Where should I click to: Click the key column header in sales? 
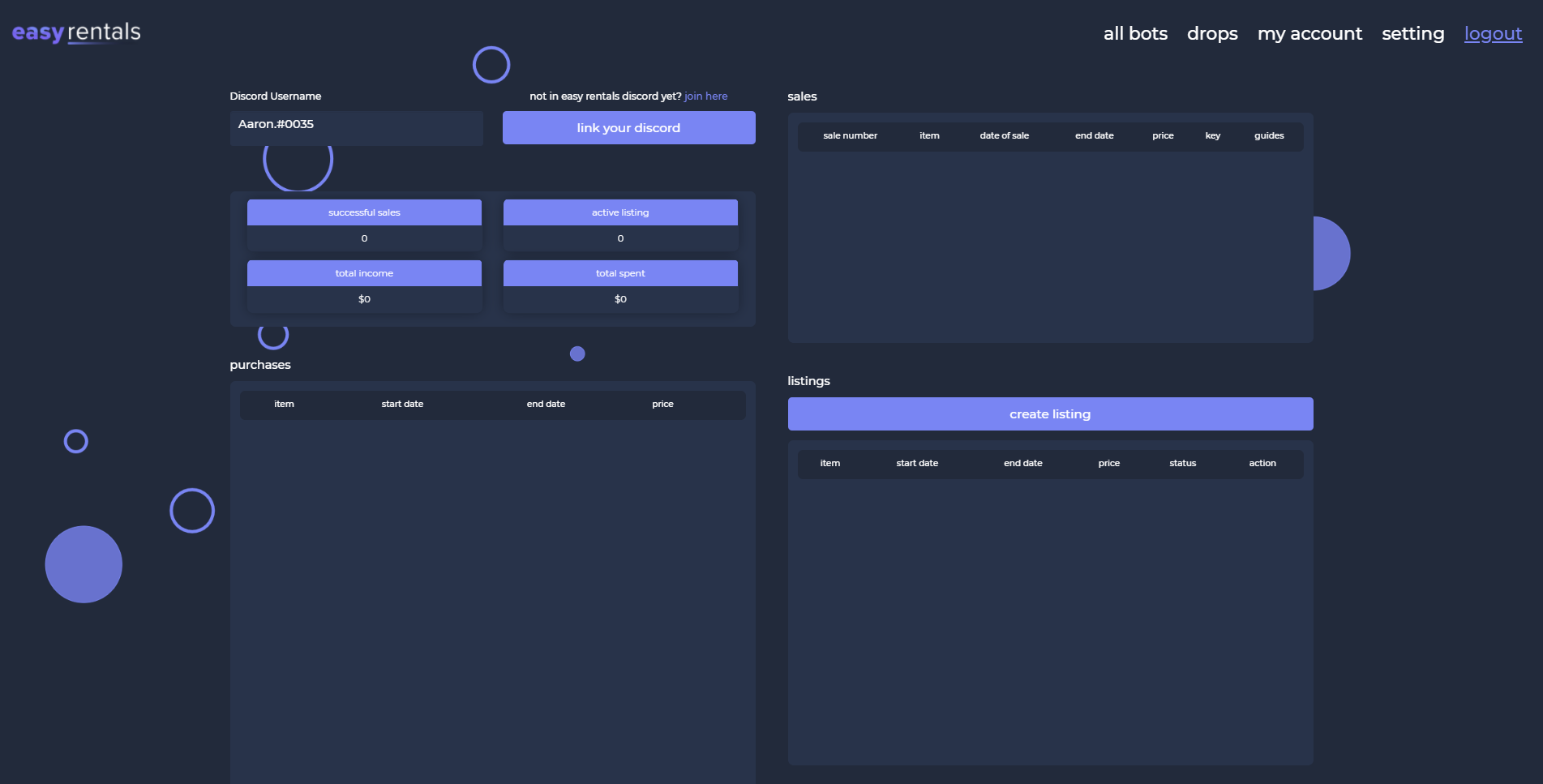point(1212,135)
